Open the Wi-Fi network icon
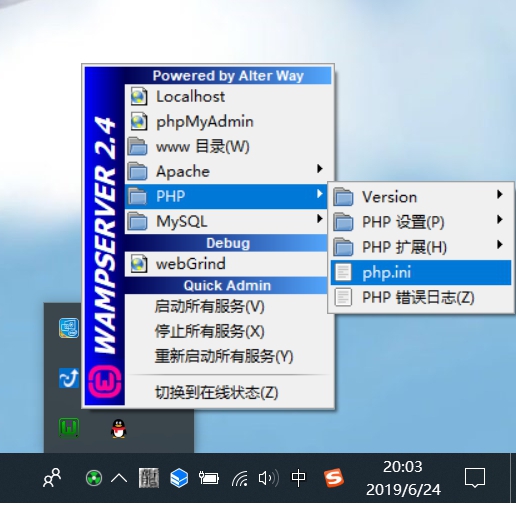 click(240, 479)
